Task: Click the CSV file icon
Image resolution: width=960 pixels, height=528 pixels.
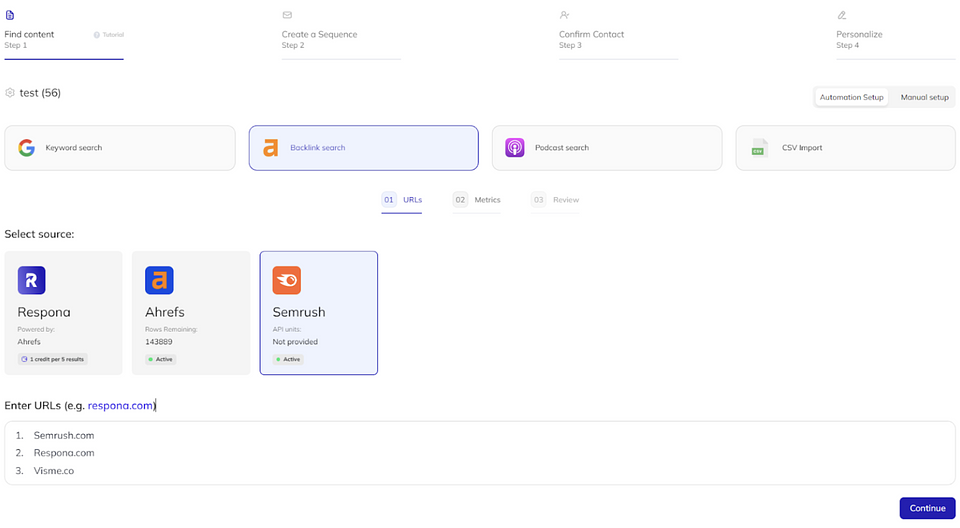Action: click(x=759, y=148)
